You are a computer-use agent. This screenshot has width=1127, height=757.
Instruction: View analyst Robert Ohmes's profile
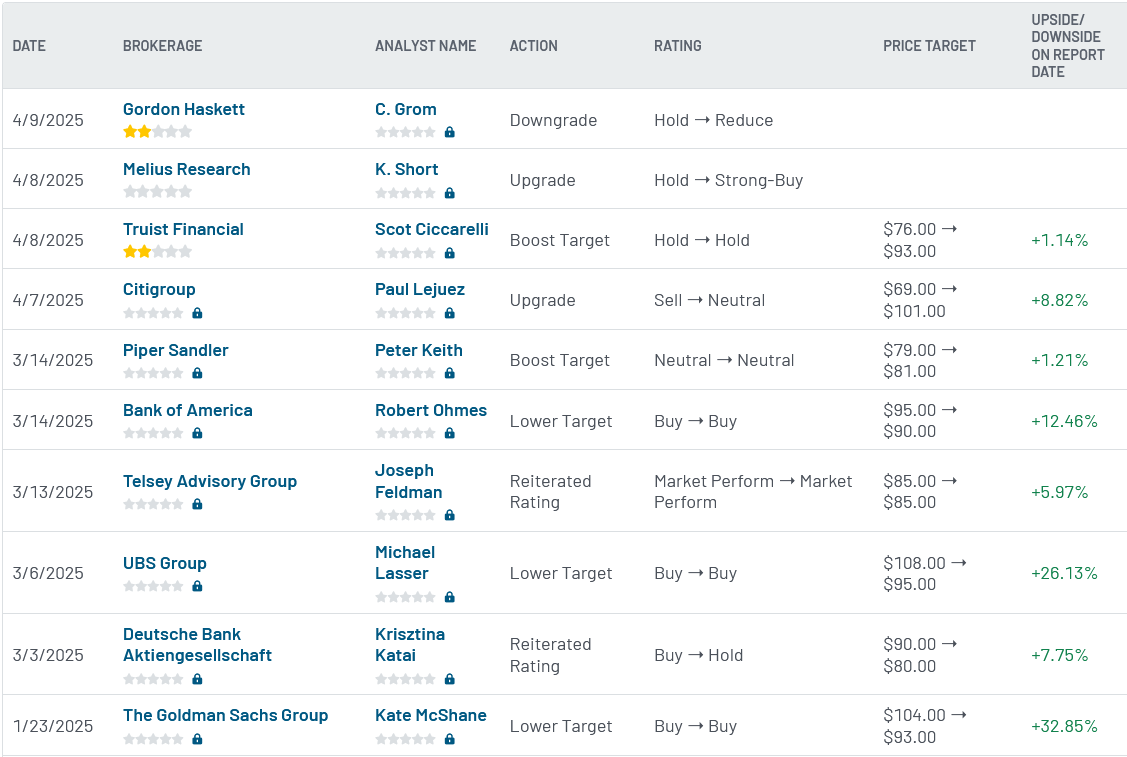point(431,410)
